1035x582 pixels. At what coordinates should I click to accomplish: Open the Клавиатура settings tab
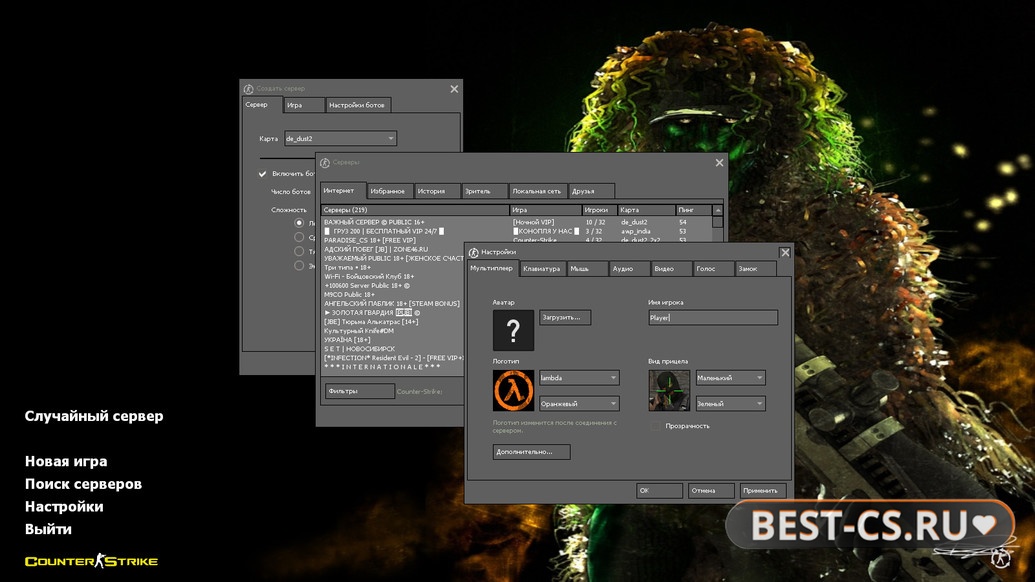coord(542,269)
